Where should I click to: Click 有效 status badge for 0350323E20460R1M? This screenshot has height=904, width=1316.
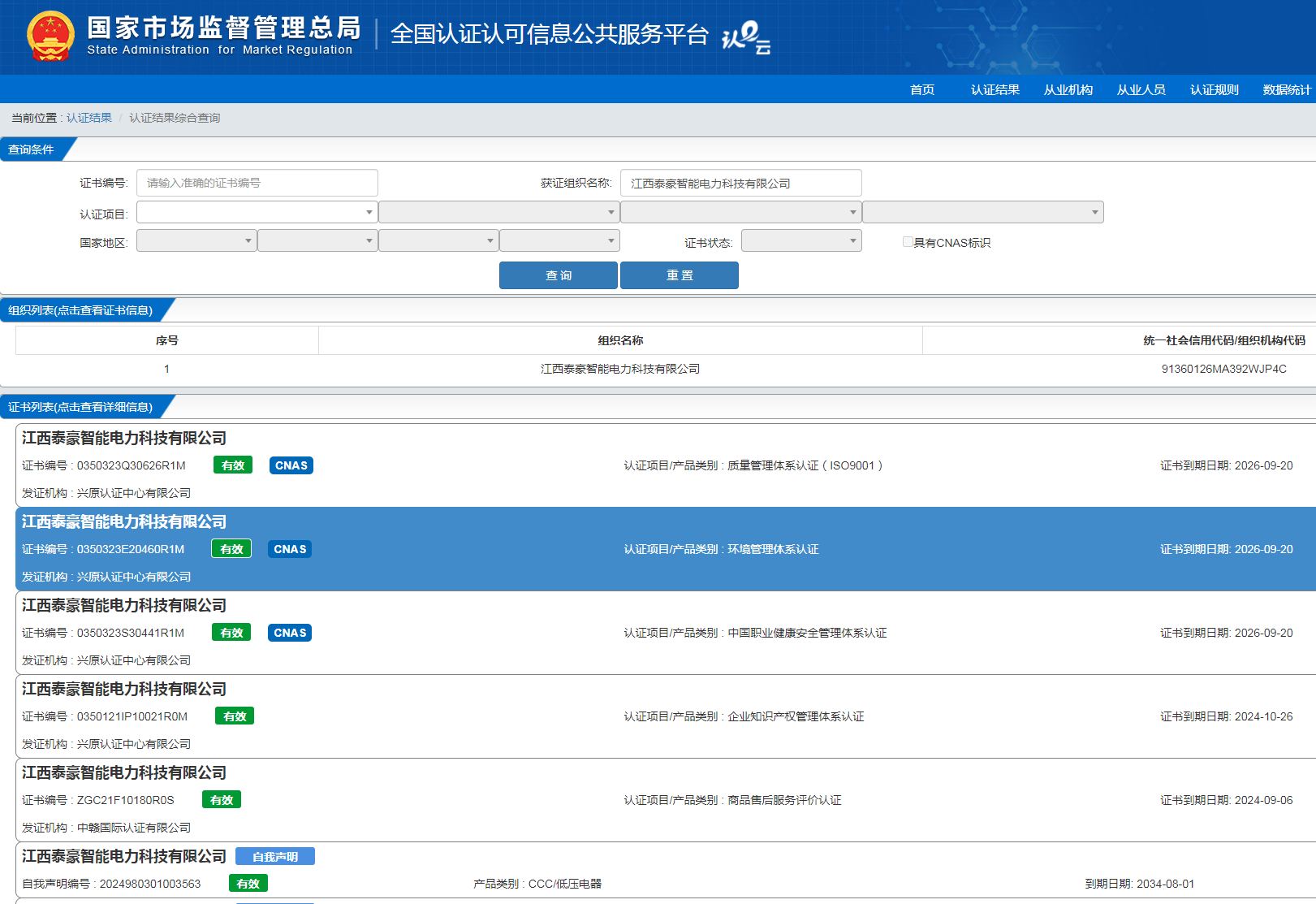coord(231,549)
